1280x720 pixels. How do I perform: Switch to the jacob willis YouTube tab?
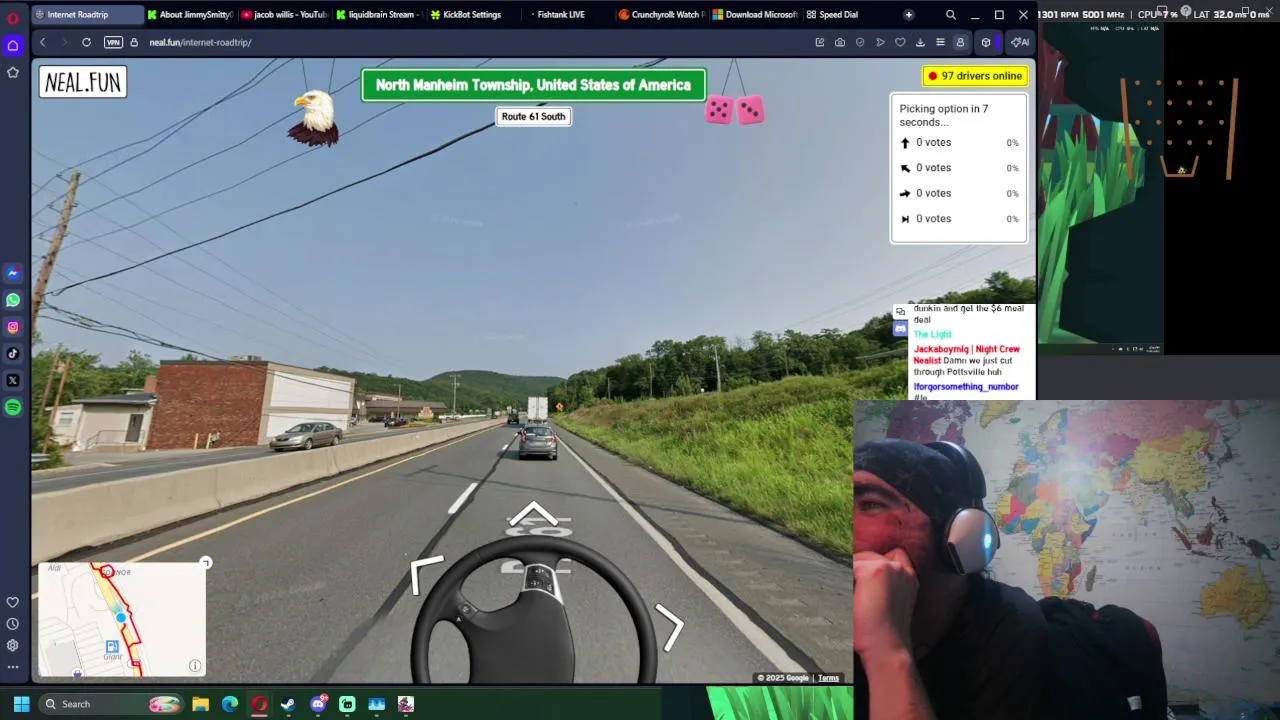284,14
